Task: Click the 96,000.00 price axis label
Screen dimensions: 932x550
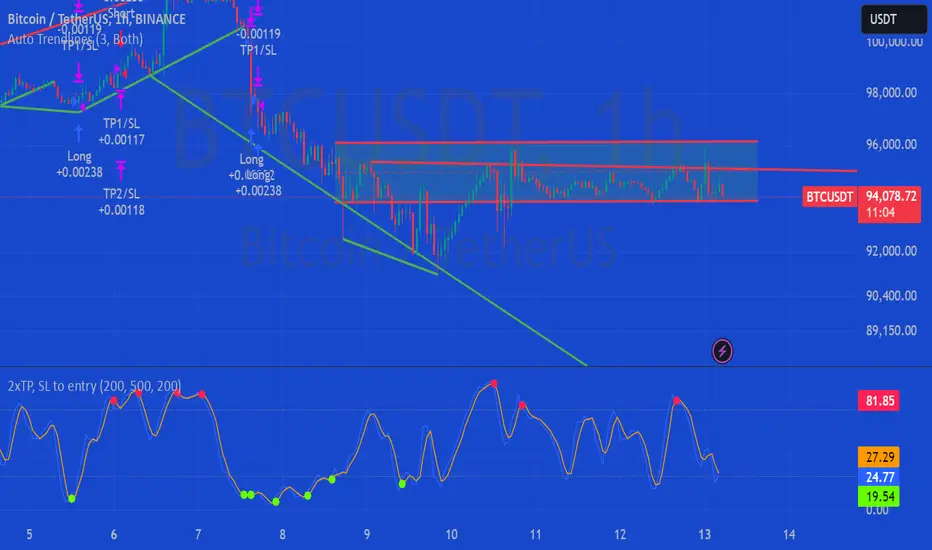Action: pos(891,144)
